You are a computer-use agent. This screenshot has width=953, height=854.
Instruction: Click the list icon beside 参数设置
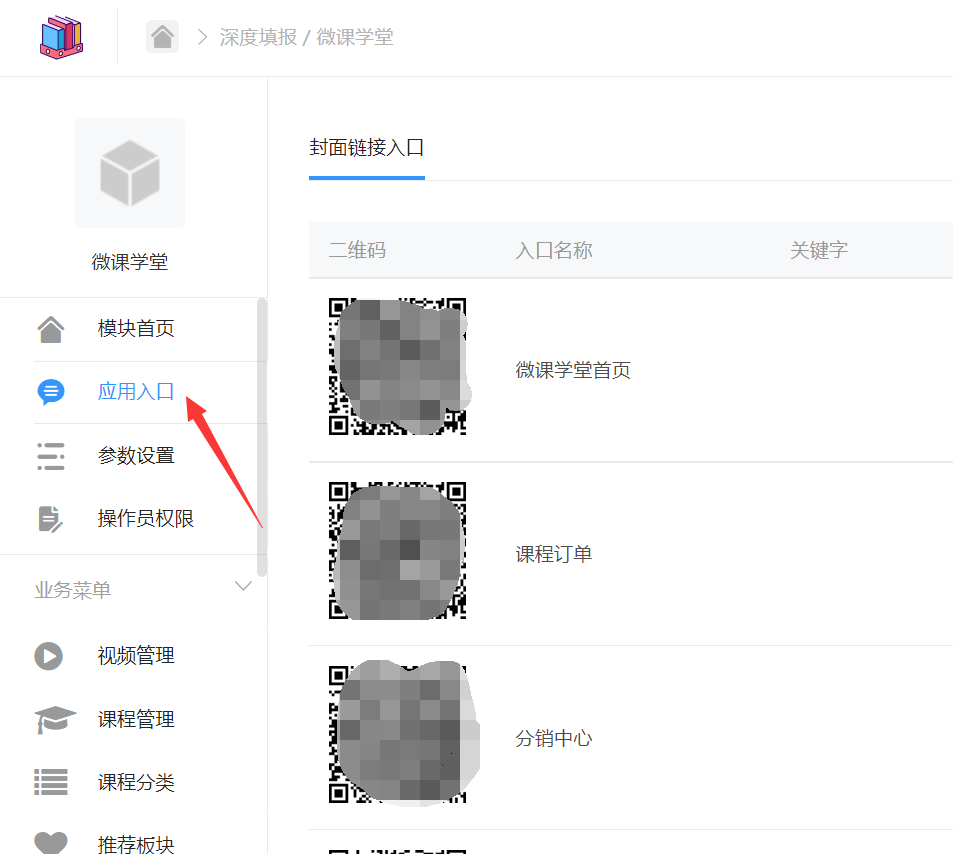click(50, 456)
